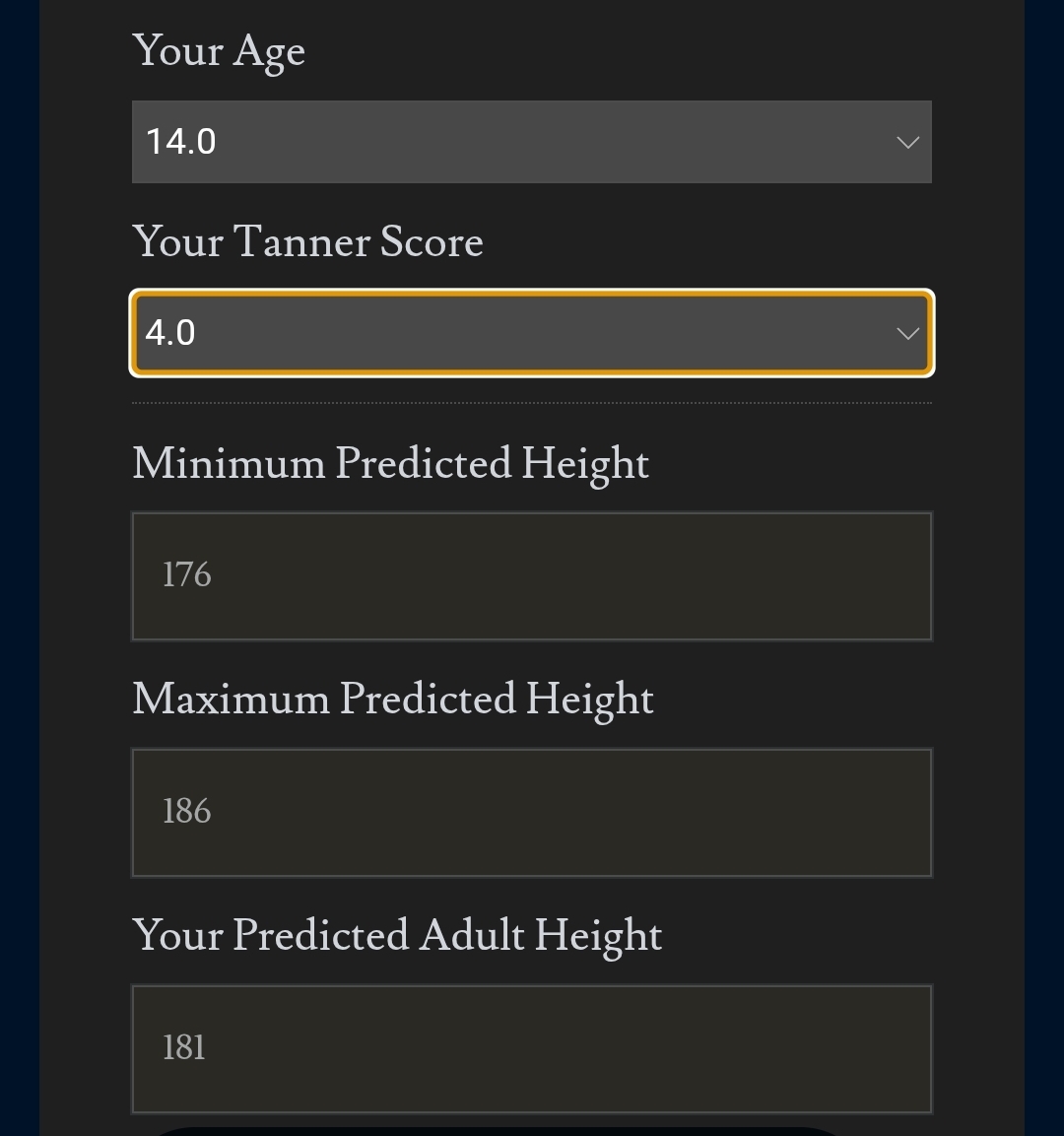Click the dotted separator line below Tanner Score
Viewport: 1064px width, 1136px height.
tap(531, 403)
